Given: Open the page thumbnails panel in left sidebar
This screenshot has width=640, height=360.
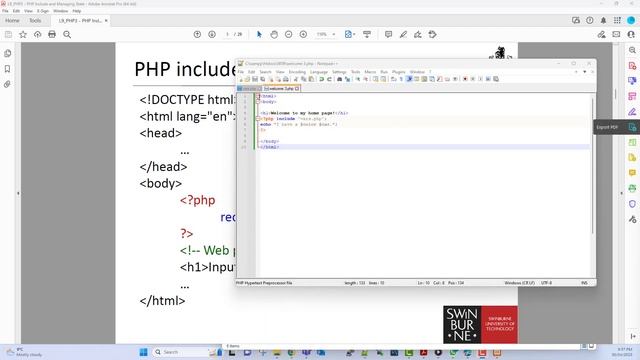Looking at the screenshot, I should point(7,53).
